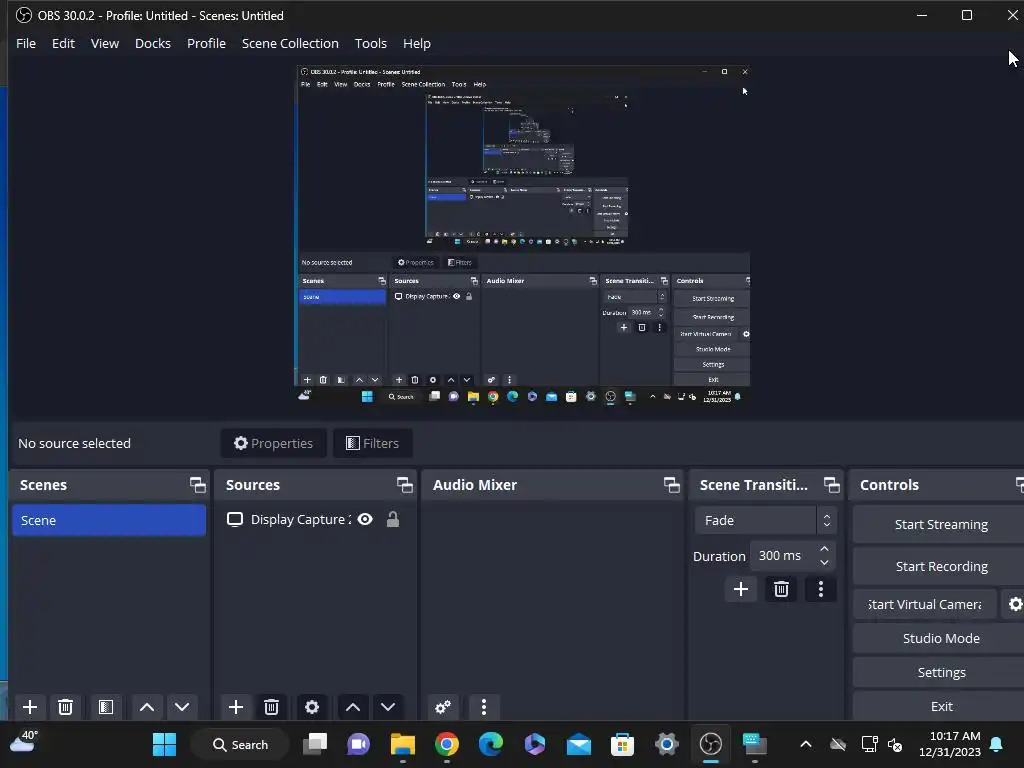Open advanced audio properties gears icon
The height and width of the screenshot is (768, 1024).
pos(443,707)
